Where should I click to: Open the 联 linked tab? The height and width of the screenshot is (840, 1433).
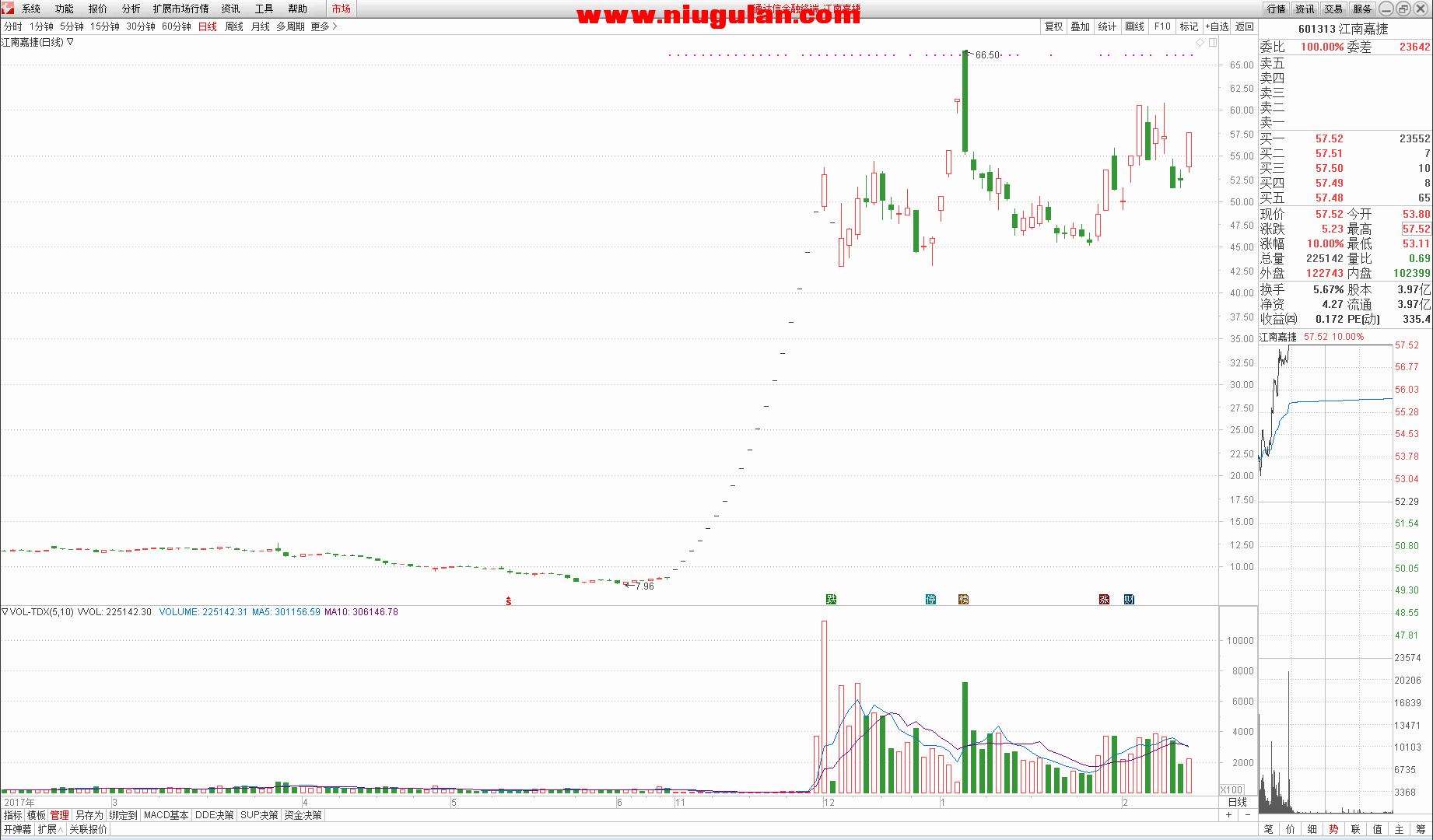click(1356, 829)
